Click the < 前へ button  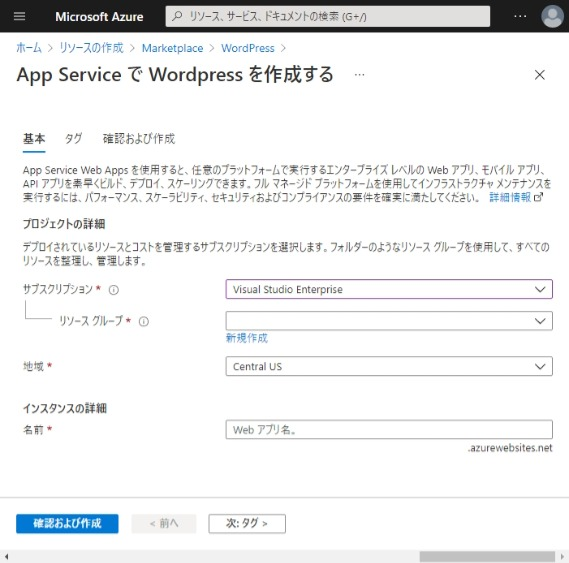tap(164, 523)
